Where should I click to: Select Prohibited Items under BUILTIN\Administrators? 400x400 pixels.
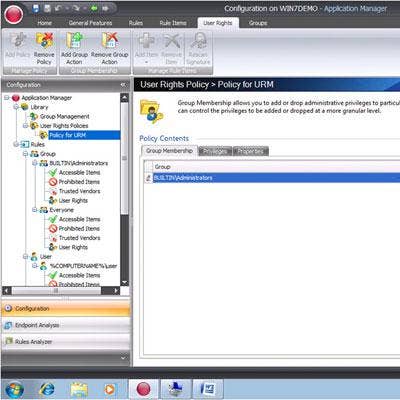point(79,182)
